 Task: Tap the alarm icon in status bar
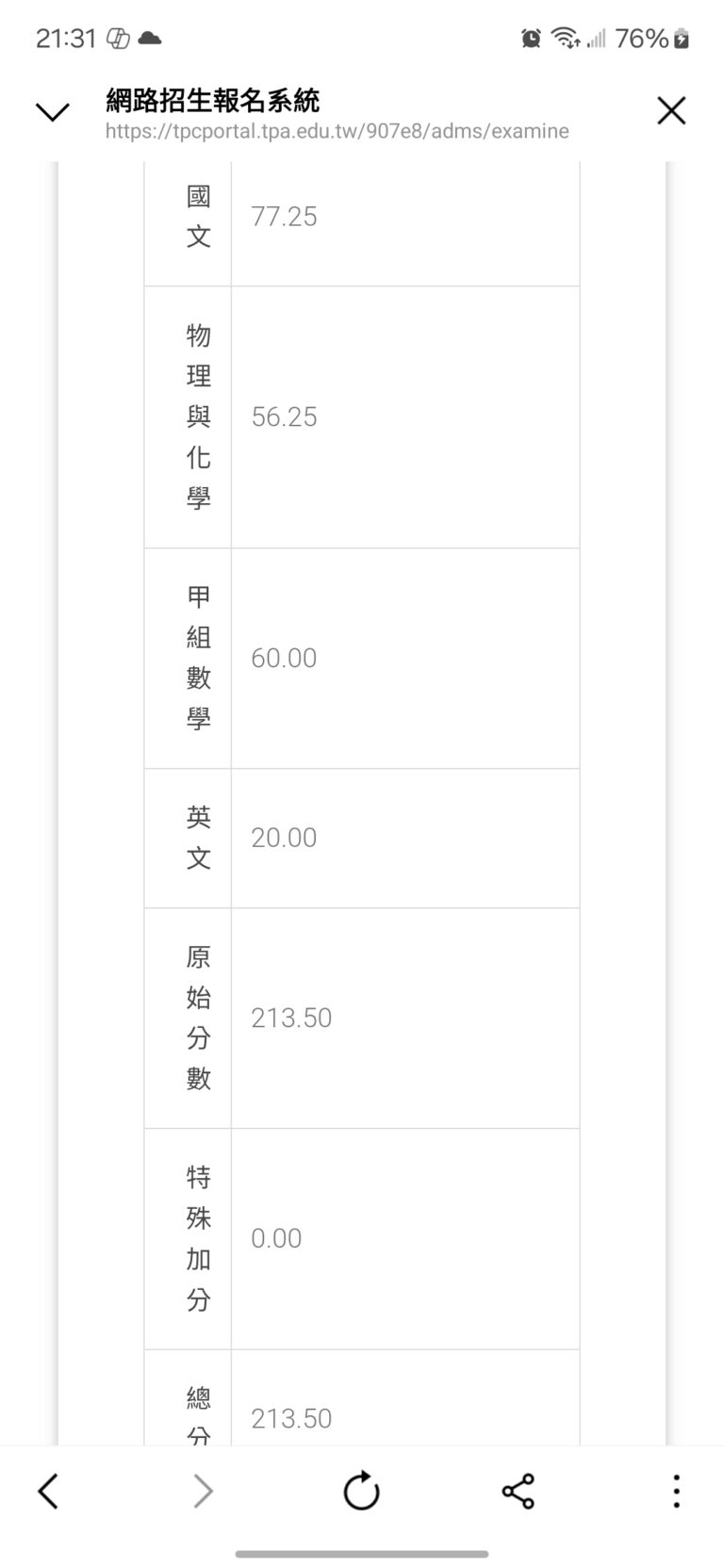(x=531, y=39)
